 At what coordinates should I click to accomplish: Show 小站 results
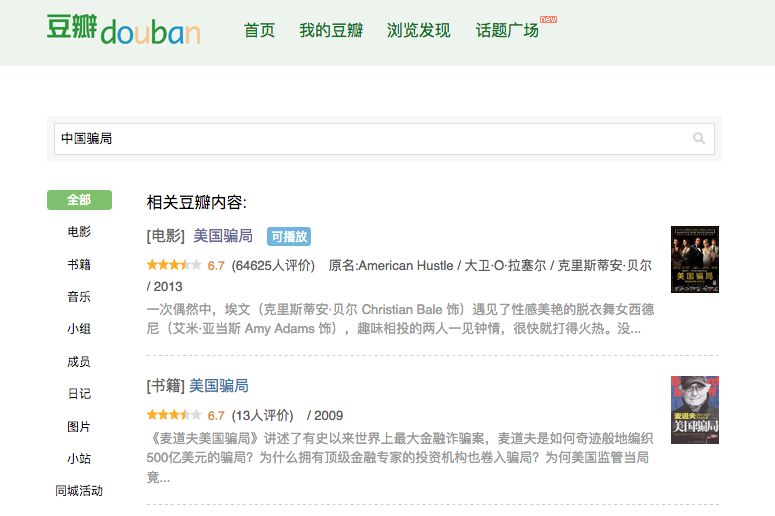click(79, 458)
